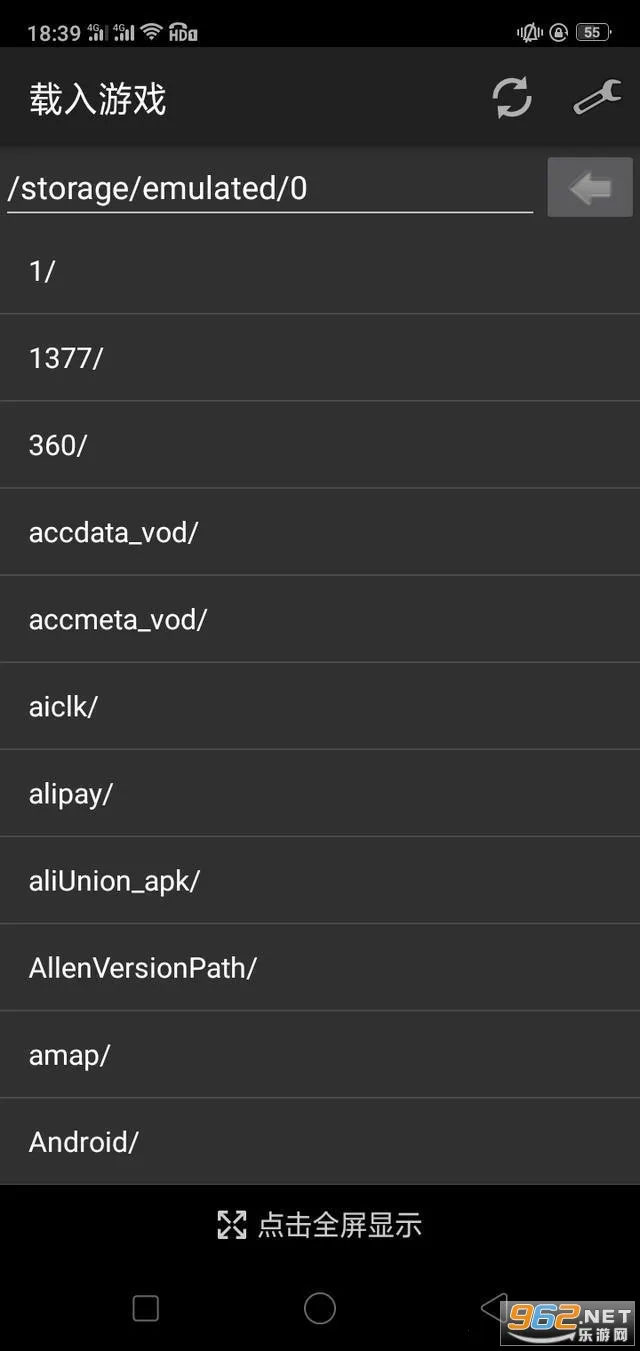Tap the Wi-Fi status icon
This screenshot has height=1351, width=640.
(151, 32)
